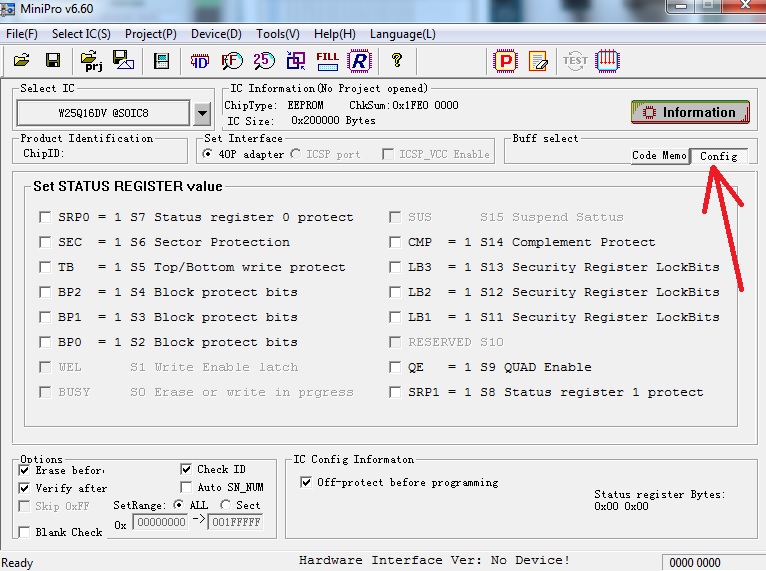
Task: Uncheck Erase before option
Action: (x=24, y=470)
